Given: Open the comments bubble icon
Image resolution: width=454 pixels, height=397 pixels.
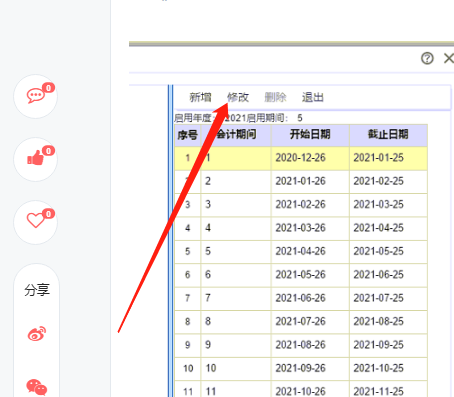Looking at the screenshot, I should point(35,96).
